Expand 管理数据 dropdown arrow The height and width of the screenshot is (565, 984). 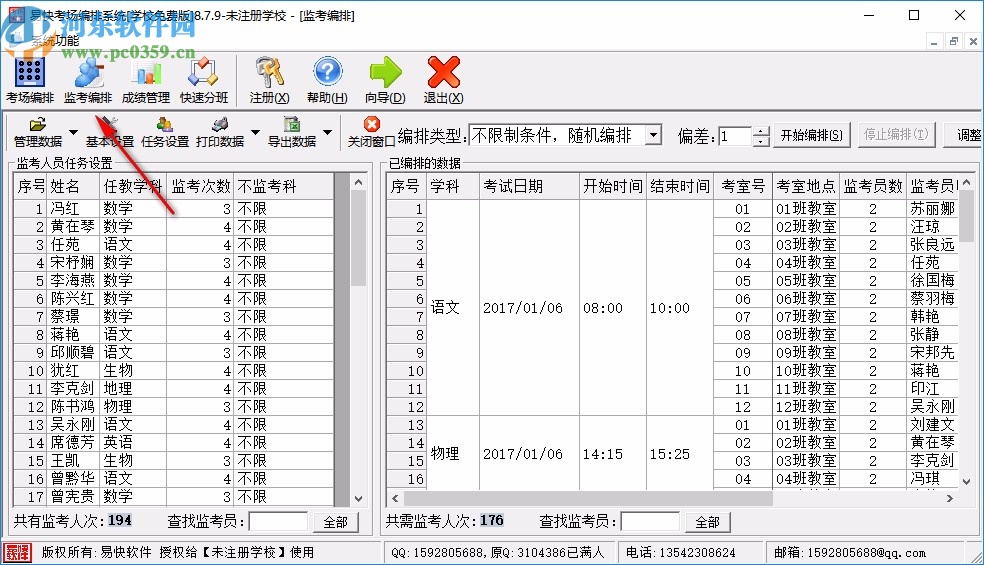point(73,132)
